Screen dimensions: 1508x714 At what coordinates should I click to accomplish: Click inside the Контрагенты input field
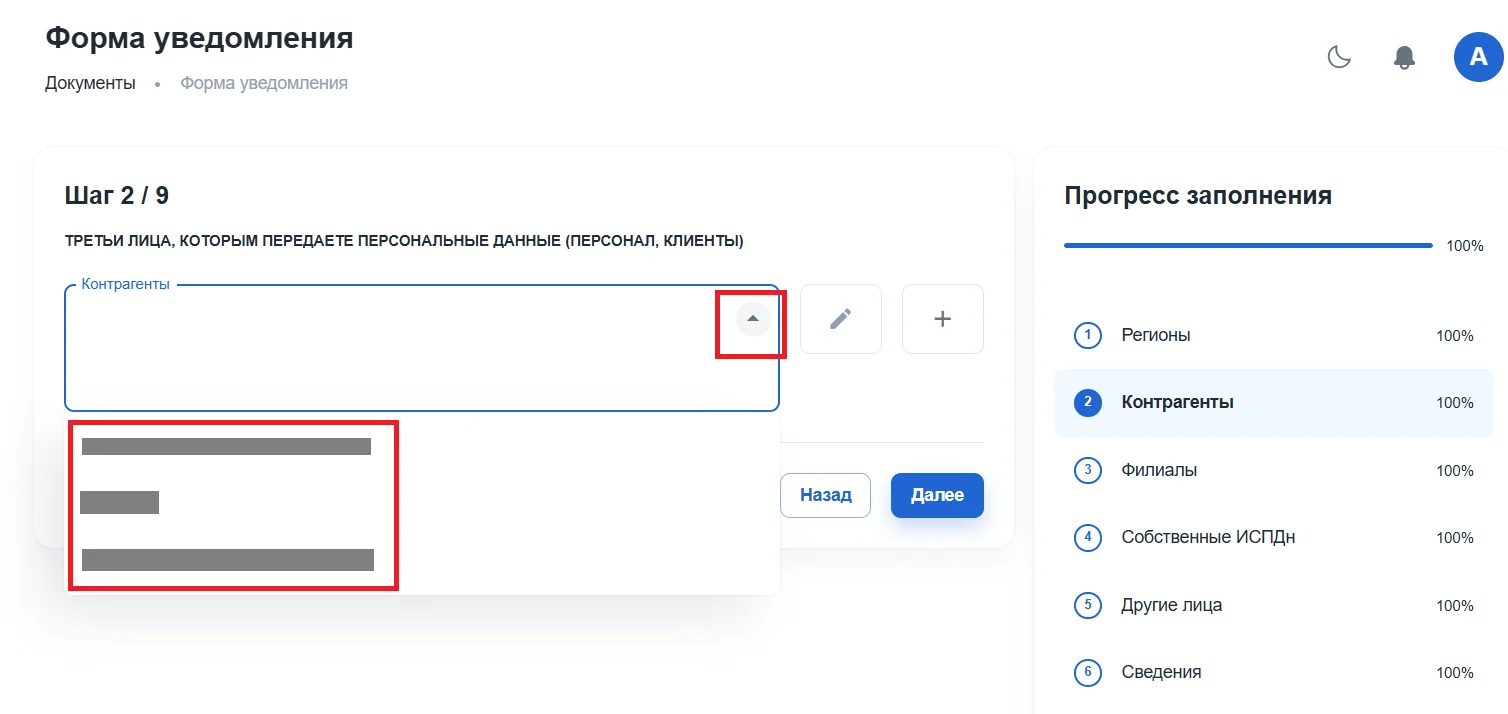coord(400,347)
